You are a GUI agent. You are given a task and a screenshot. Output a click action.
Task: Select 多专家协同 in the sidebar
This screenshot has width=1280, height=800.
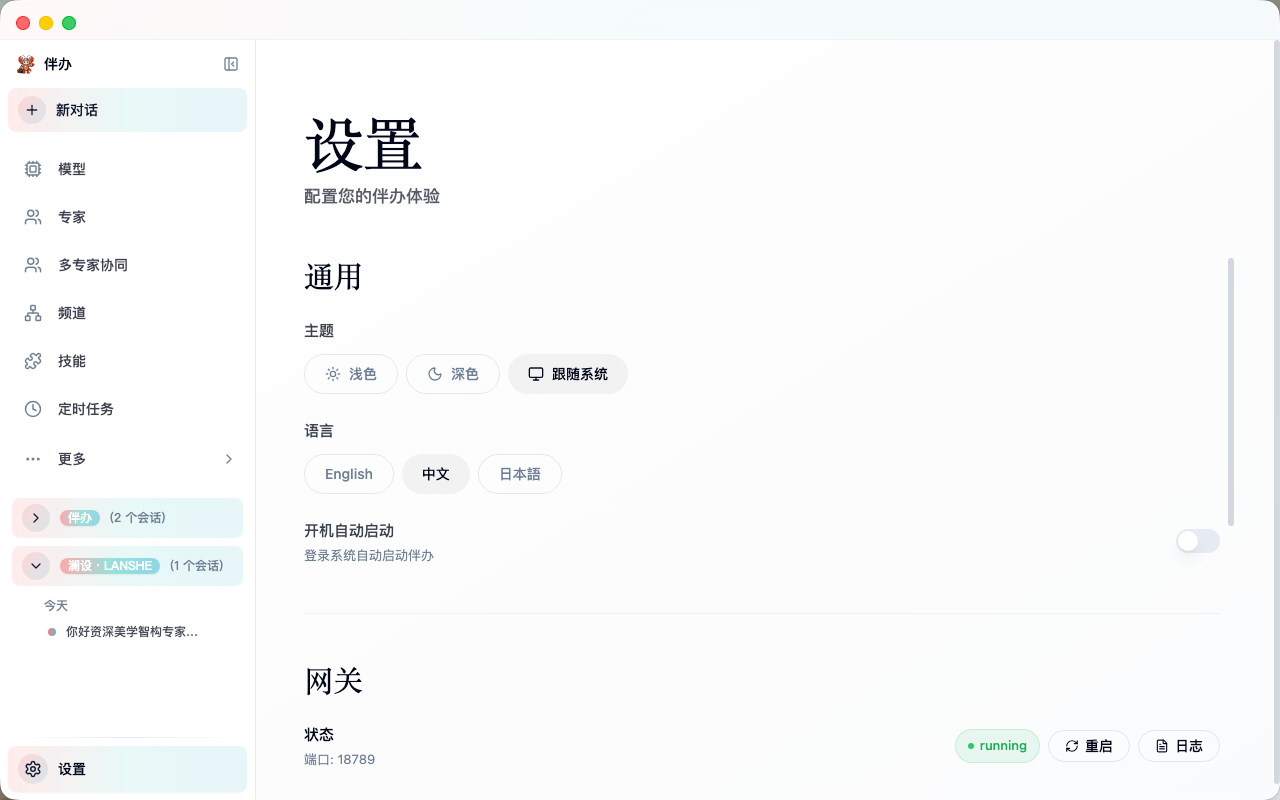pos(94,265)
